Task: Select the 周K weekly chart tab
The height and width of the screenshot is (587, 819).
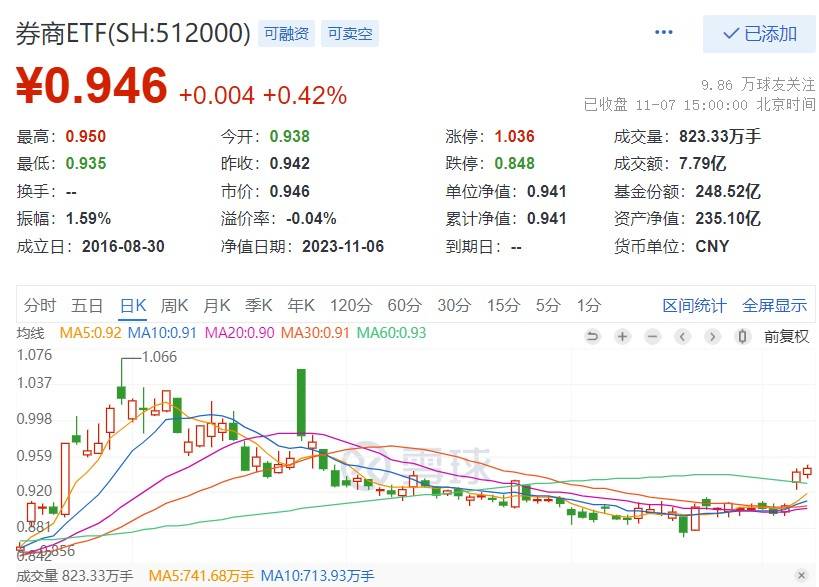Action: click(174, 305)
